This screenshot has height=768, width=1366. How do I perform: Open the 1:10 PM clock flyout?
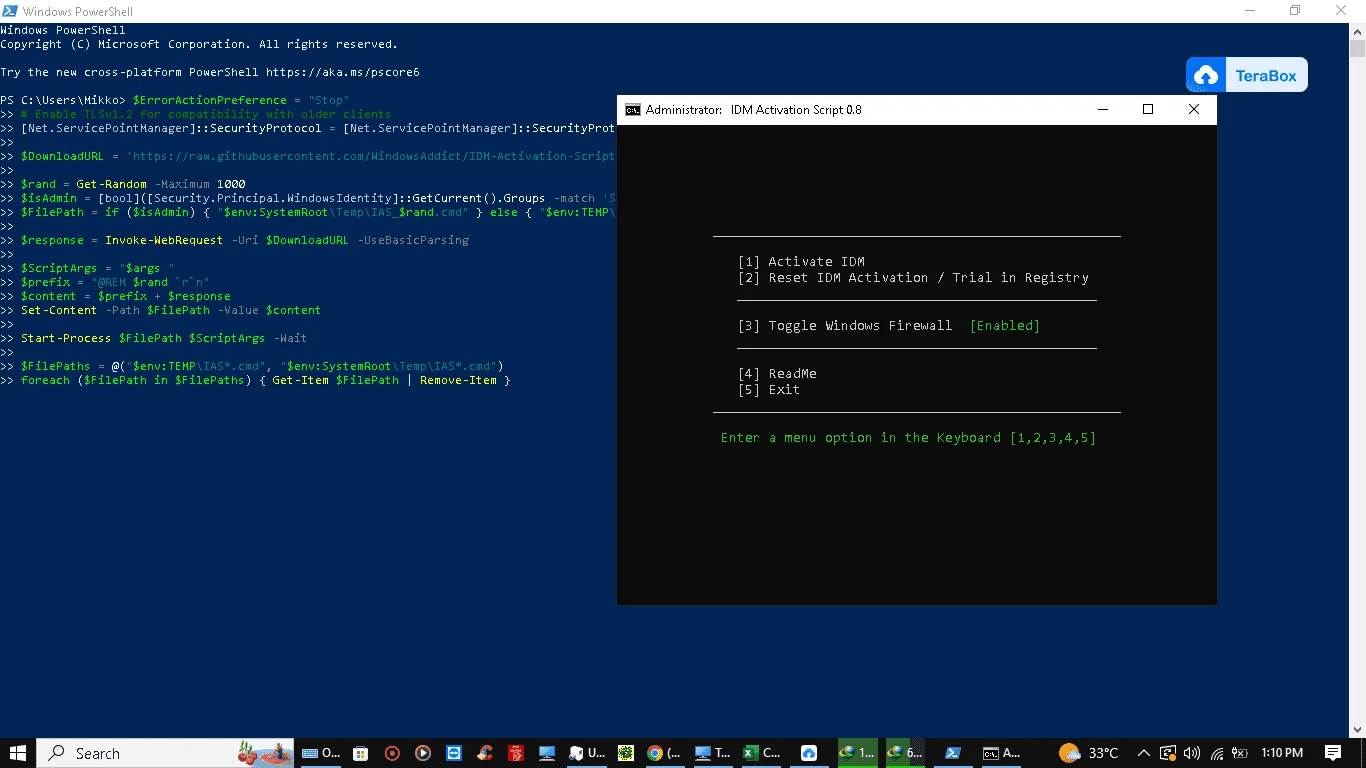(x=1282, y=753)
